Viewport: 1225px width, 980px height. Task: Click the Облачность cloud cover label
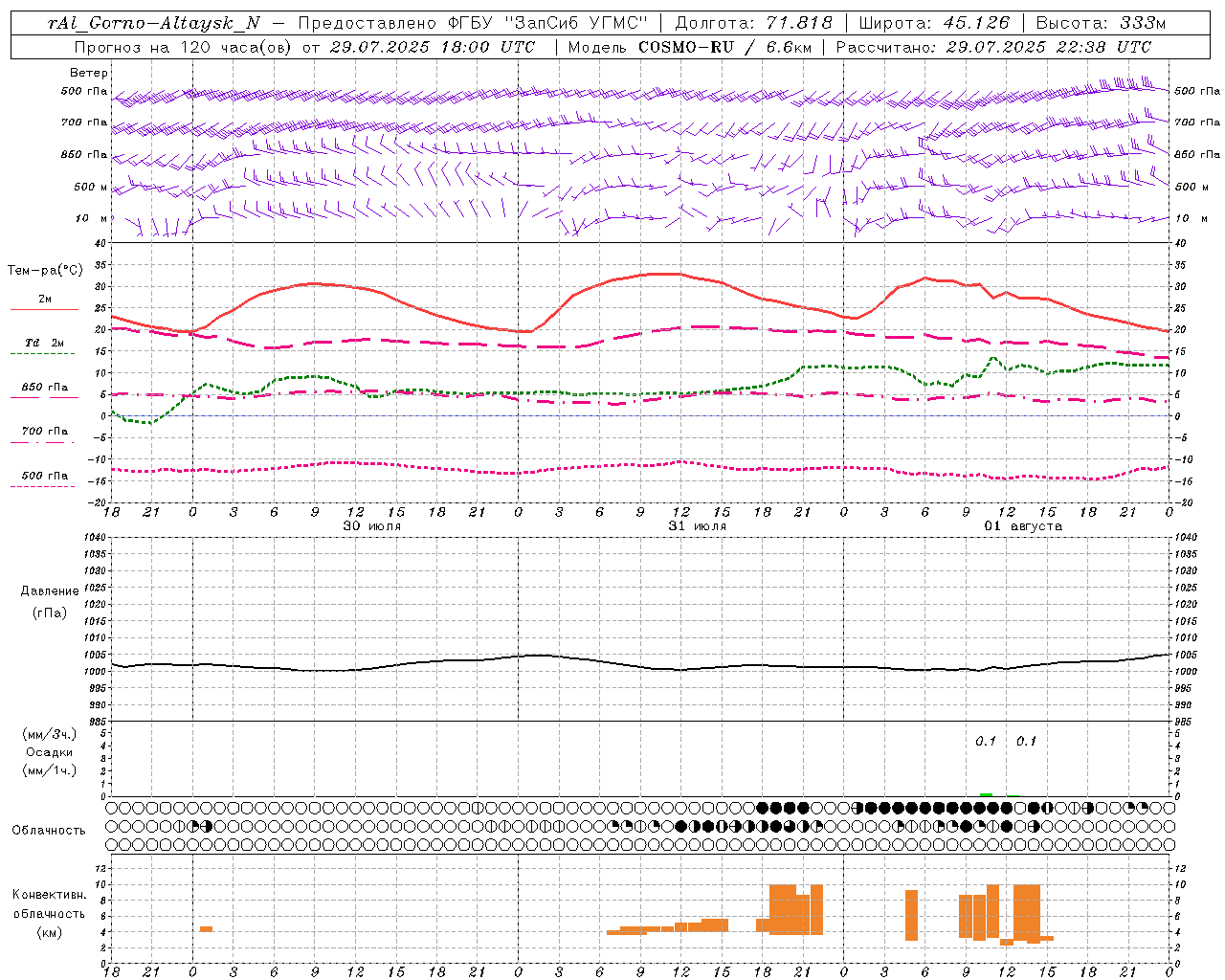click(x=49, y=830)
